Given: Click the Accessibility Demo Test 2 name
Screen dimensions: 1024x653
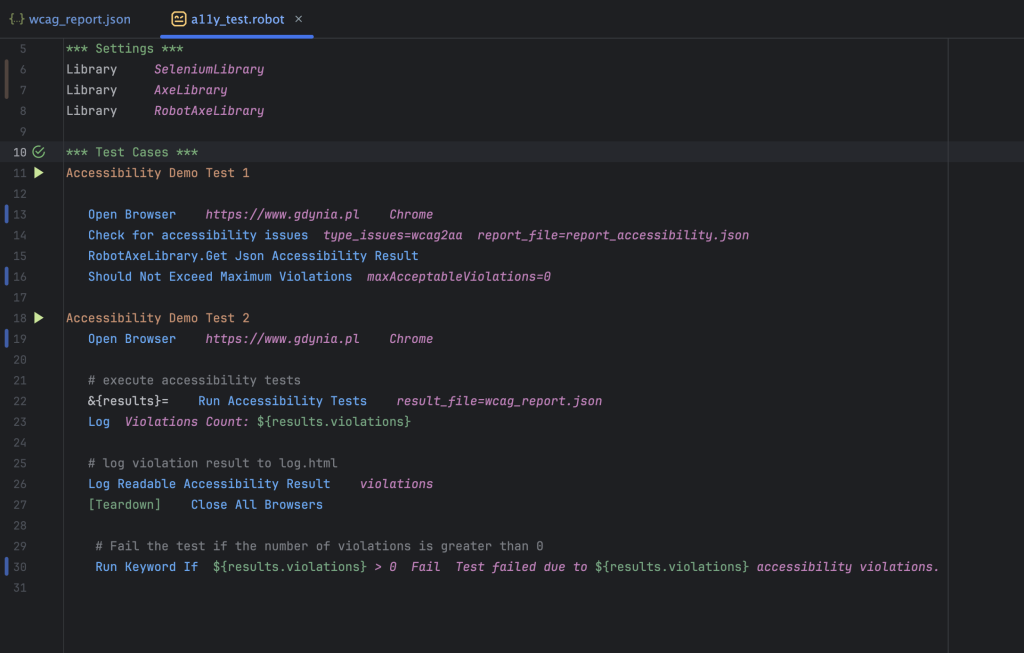Looking at the screenshot, I should tap(157, 318).
